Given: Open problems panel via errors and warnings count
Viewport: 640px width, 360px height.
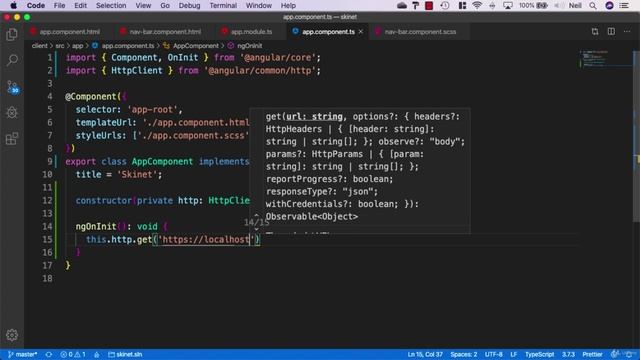Looking at the screenshot, I should click(73, 354).
